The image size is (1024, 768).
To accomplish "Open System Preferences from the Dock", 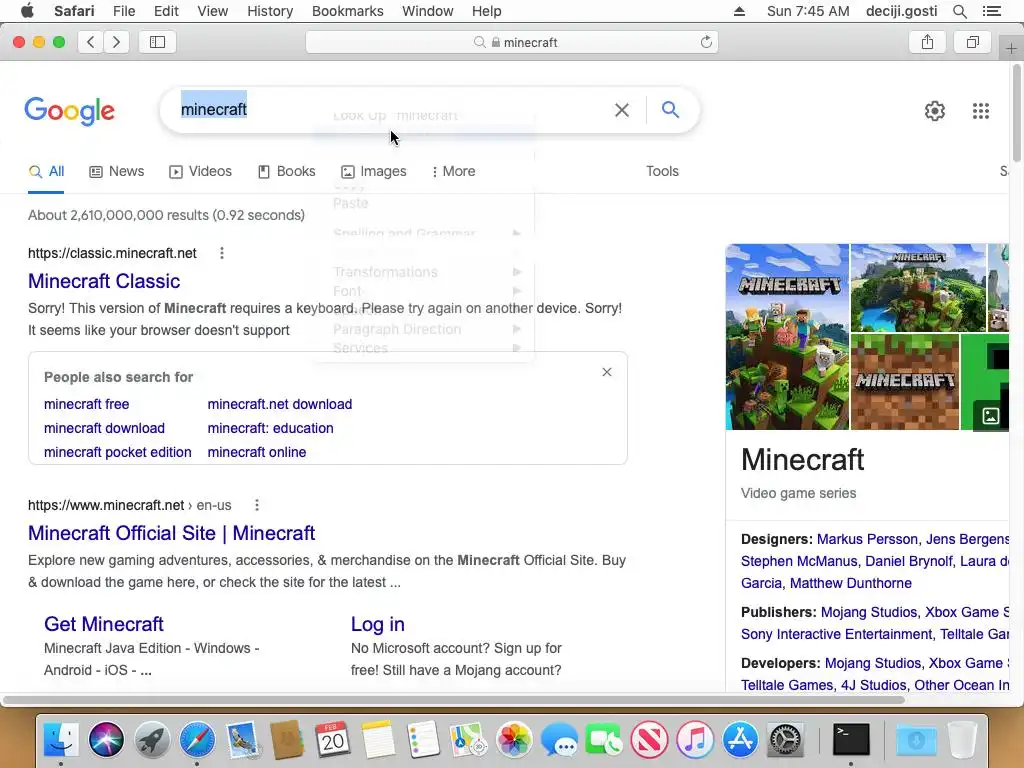I will click(786, 740).
